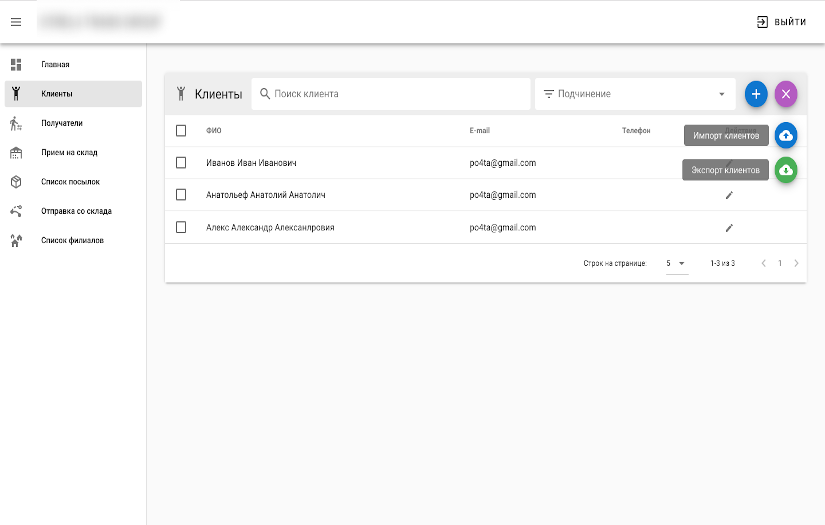This screenshot has height=525, width=825.
Task: Open Список посылок page
Action: pyautogui.click(x=73, y=181)
